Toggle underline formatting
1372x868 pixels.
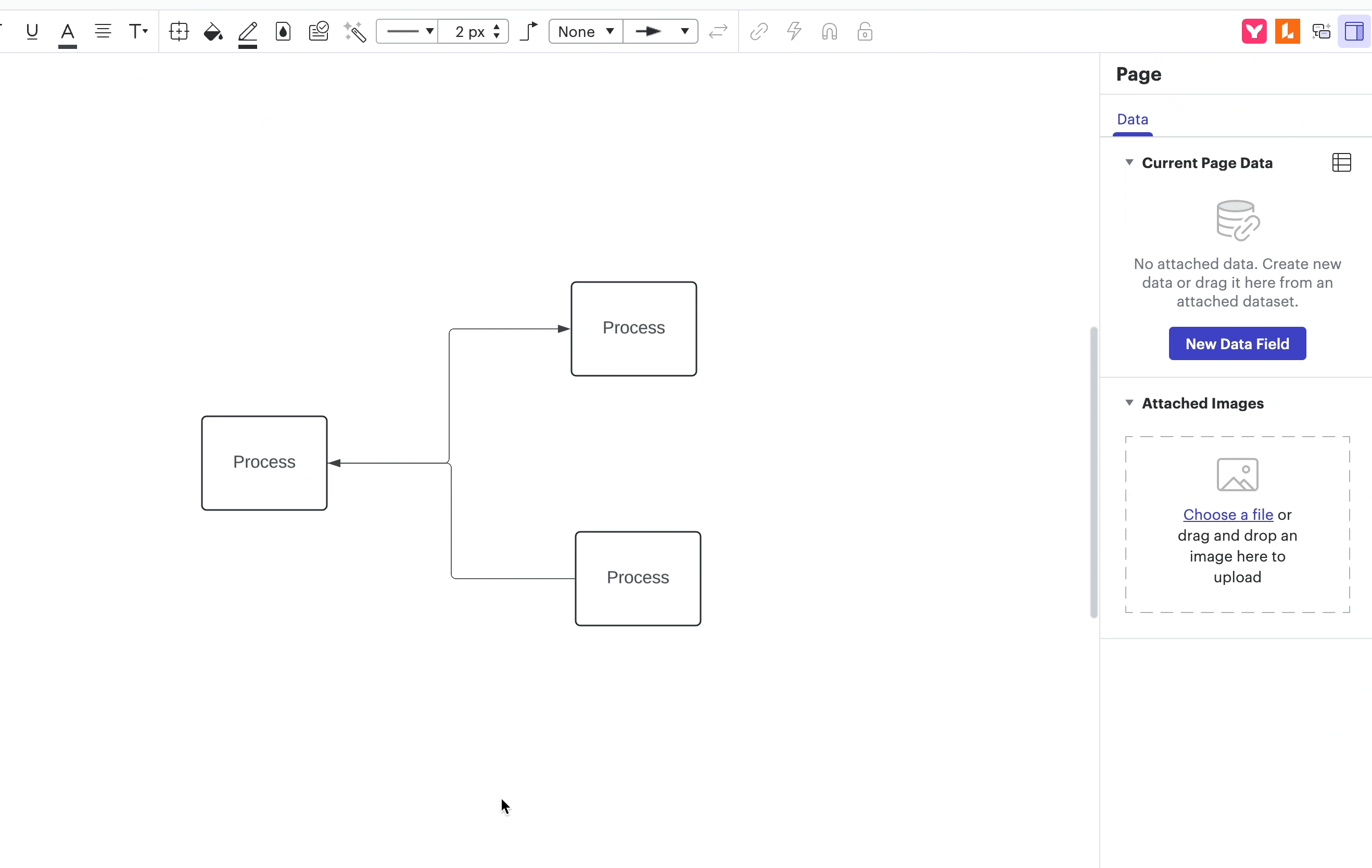(x=31, y=32)
